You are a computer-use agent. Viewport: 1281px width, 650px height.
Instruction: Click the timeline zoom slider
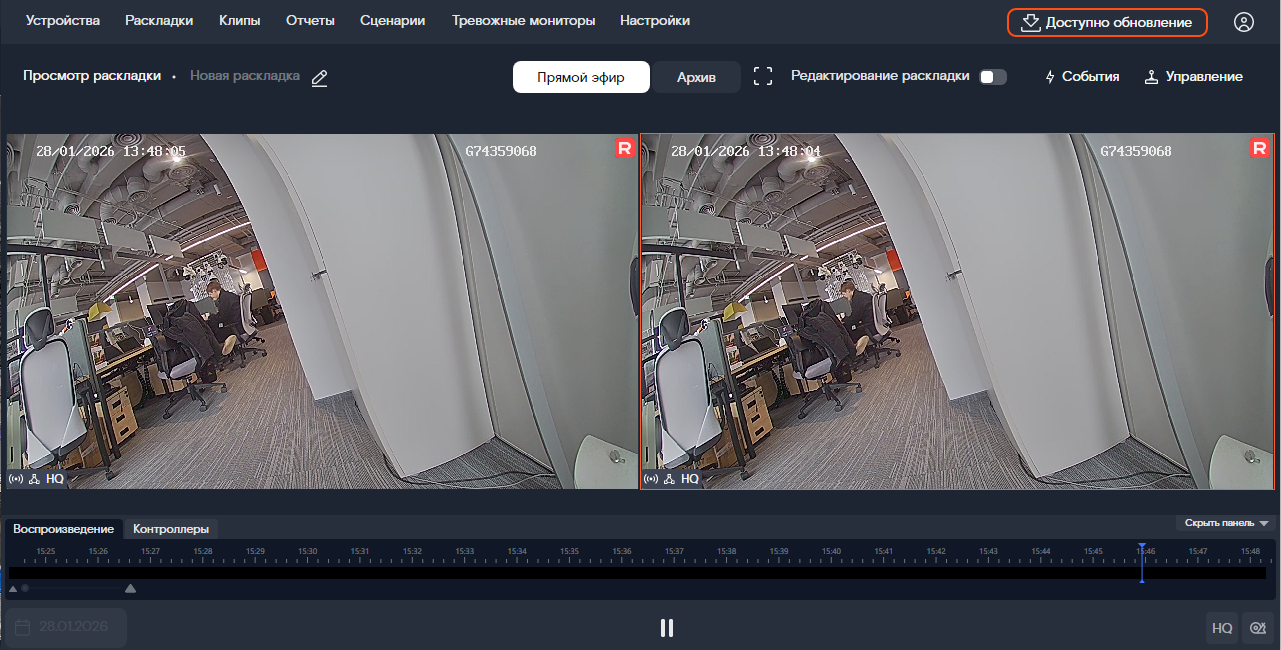click(72, 588)
